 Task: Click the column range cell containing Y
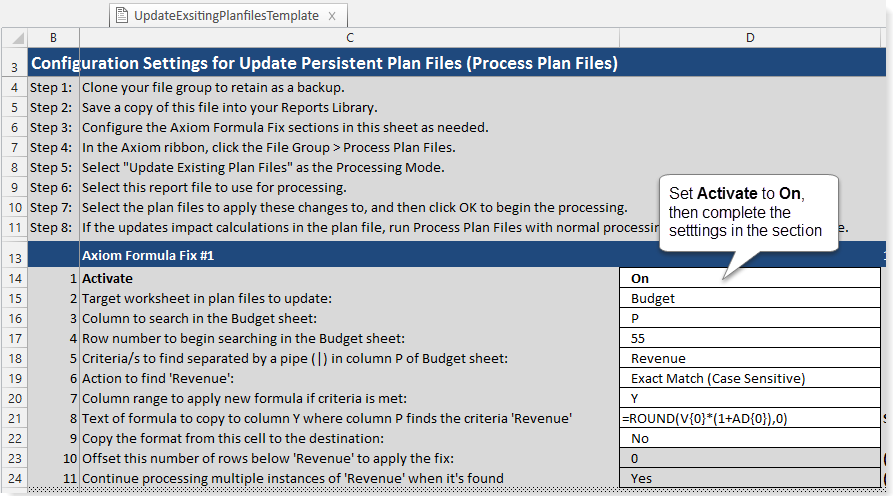(750, 398)
